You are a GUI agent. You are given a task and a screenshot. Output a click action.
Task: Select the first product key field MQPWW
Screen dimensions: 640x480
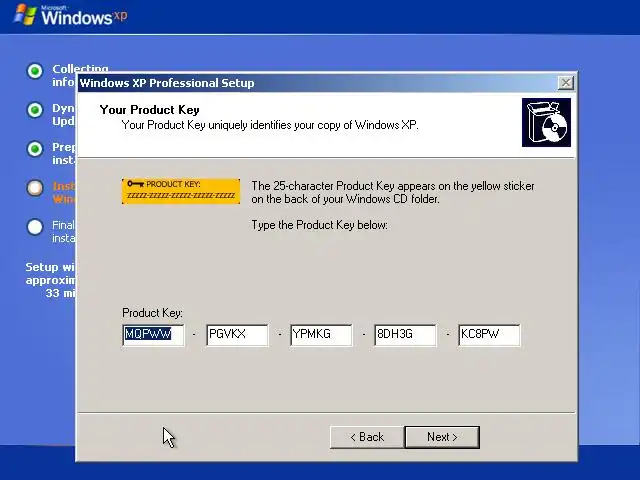(153, 335)
